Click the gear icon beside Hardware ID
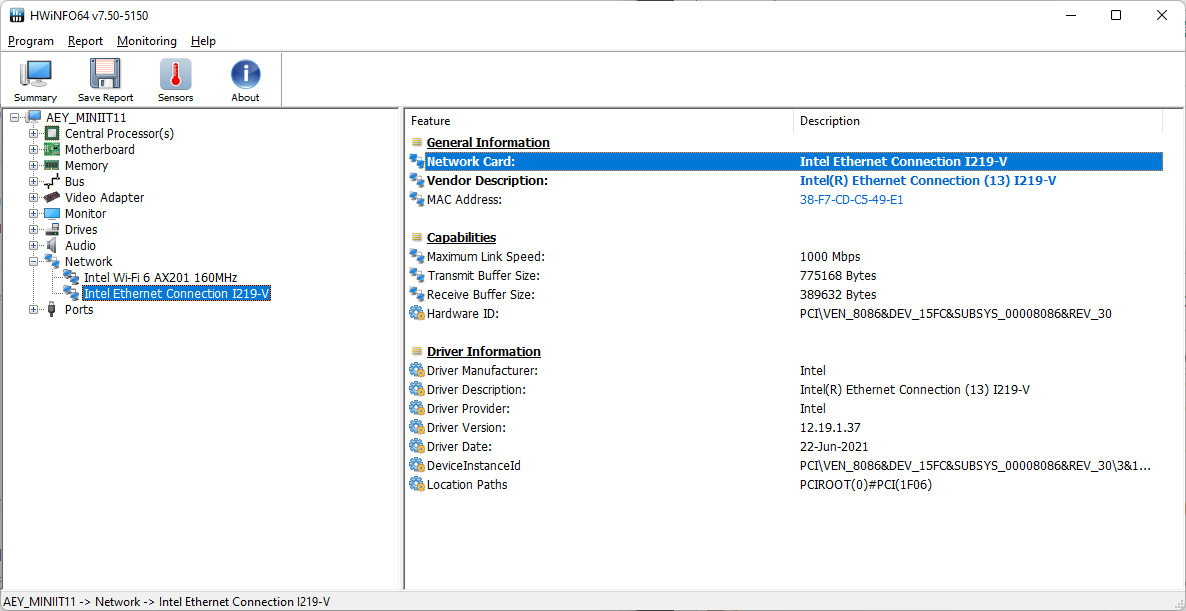The image size is (1186, 611). (417, 313)
